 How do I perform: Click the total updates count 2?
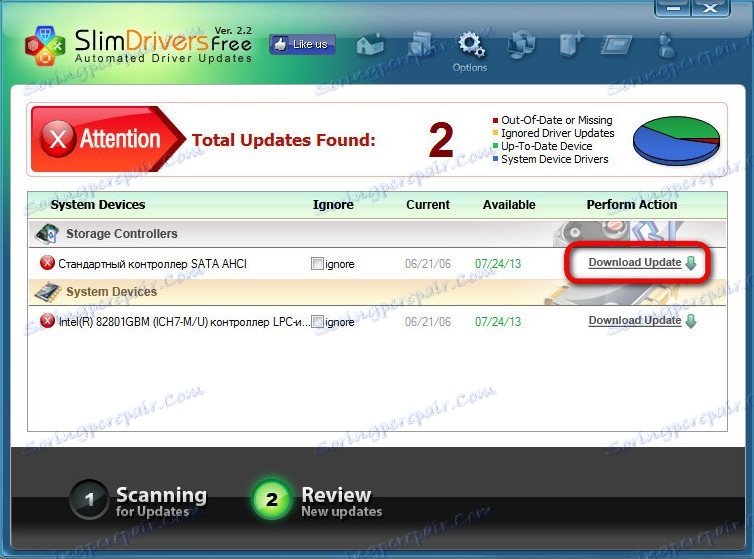point(441,140)
